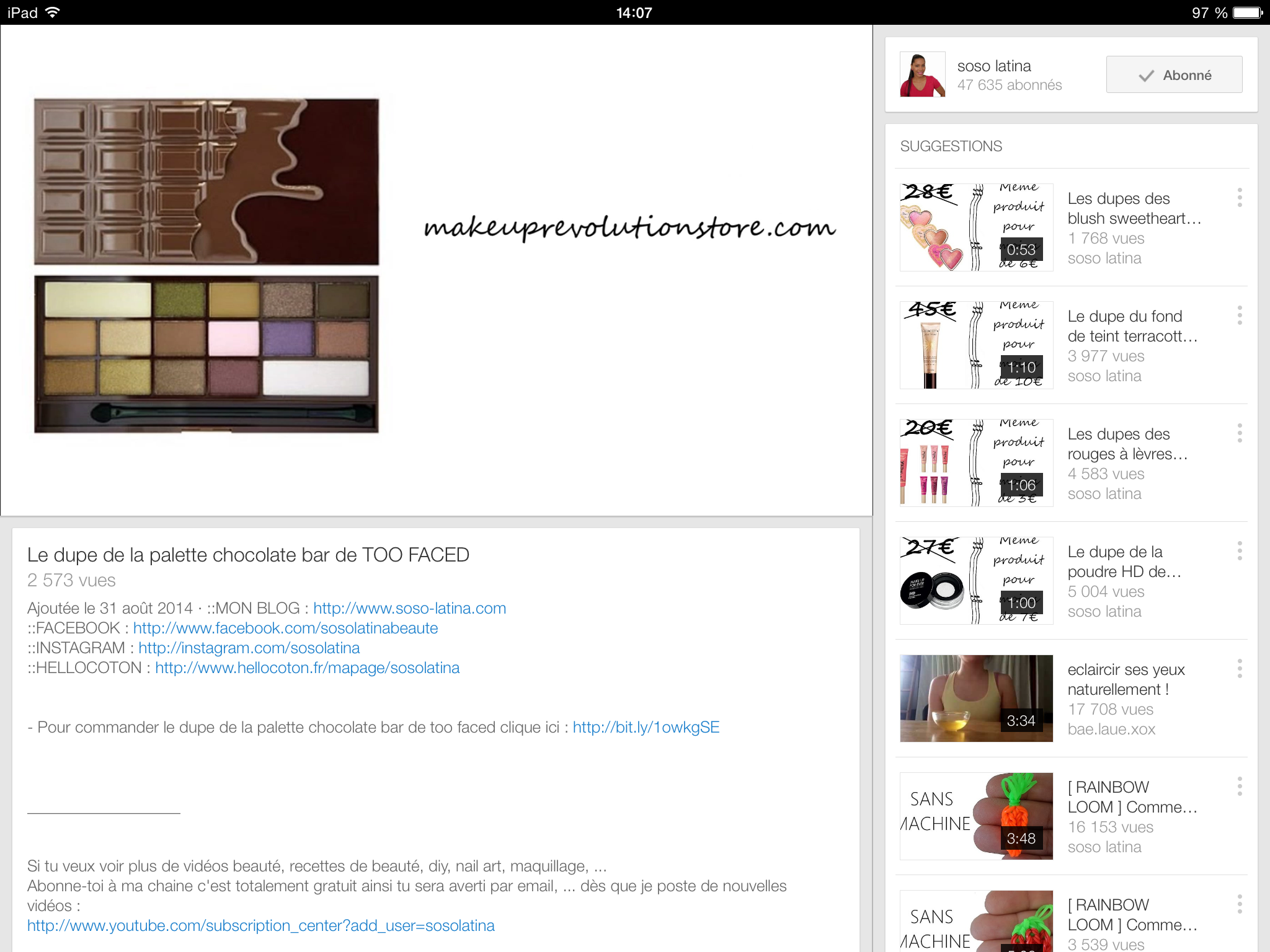1270x952 pixels.
Task: Tap the '2 573 vues' view count
Action: 71,580
